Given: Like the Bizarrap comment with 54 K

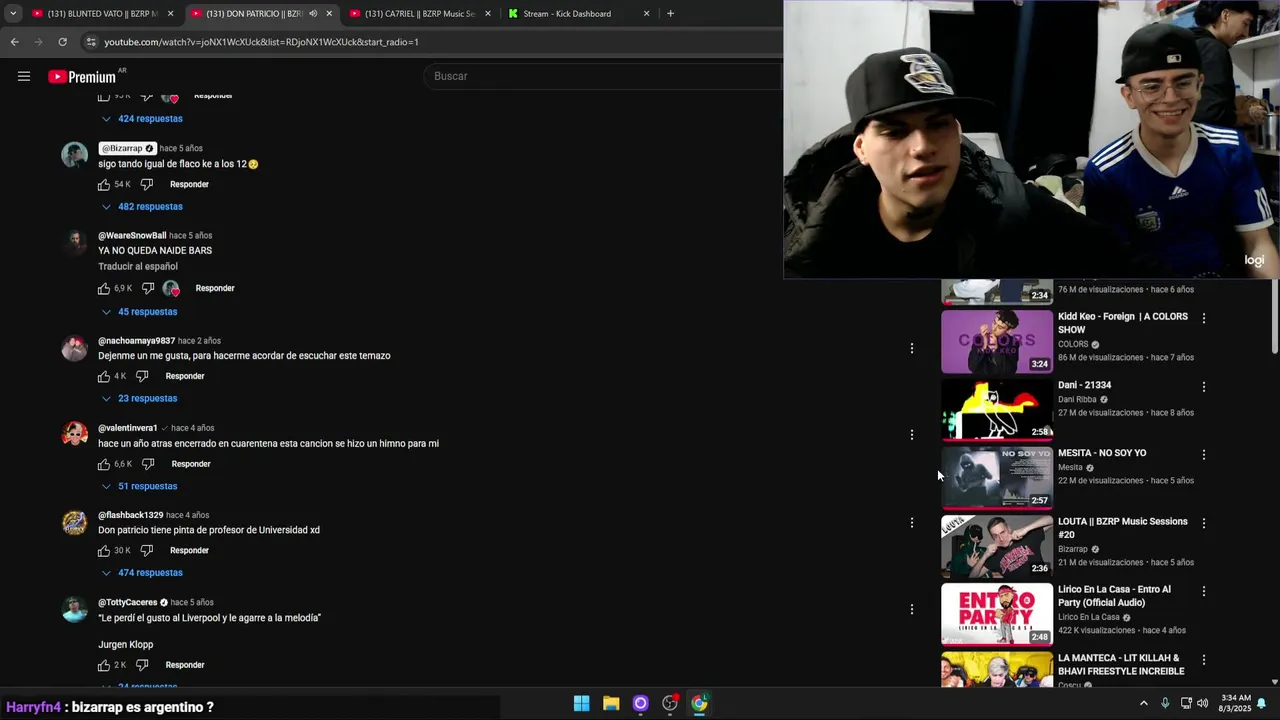Looking at the screenshot, I should click(x=103, y=185).
